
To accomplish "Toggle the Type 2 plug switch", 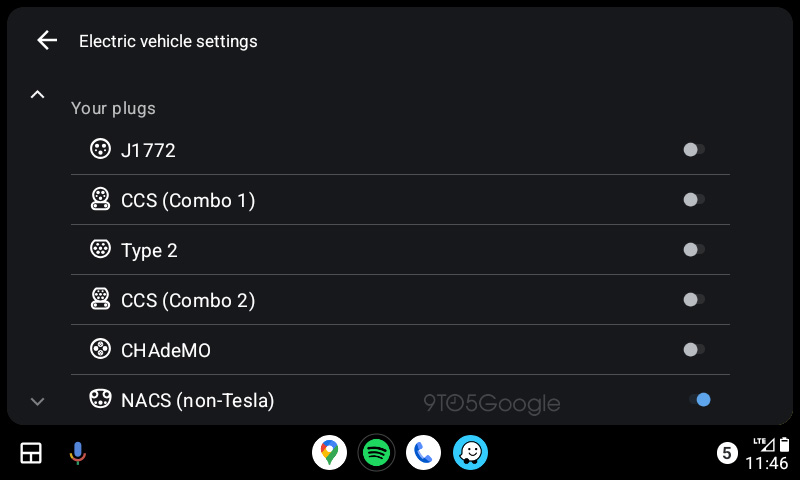I will pyautogui.click(x=694, y=250).
